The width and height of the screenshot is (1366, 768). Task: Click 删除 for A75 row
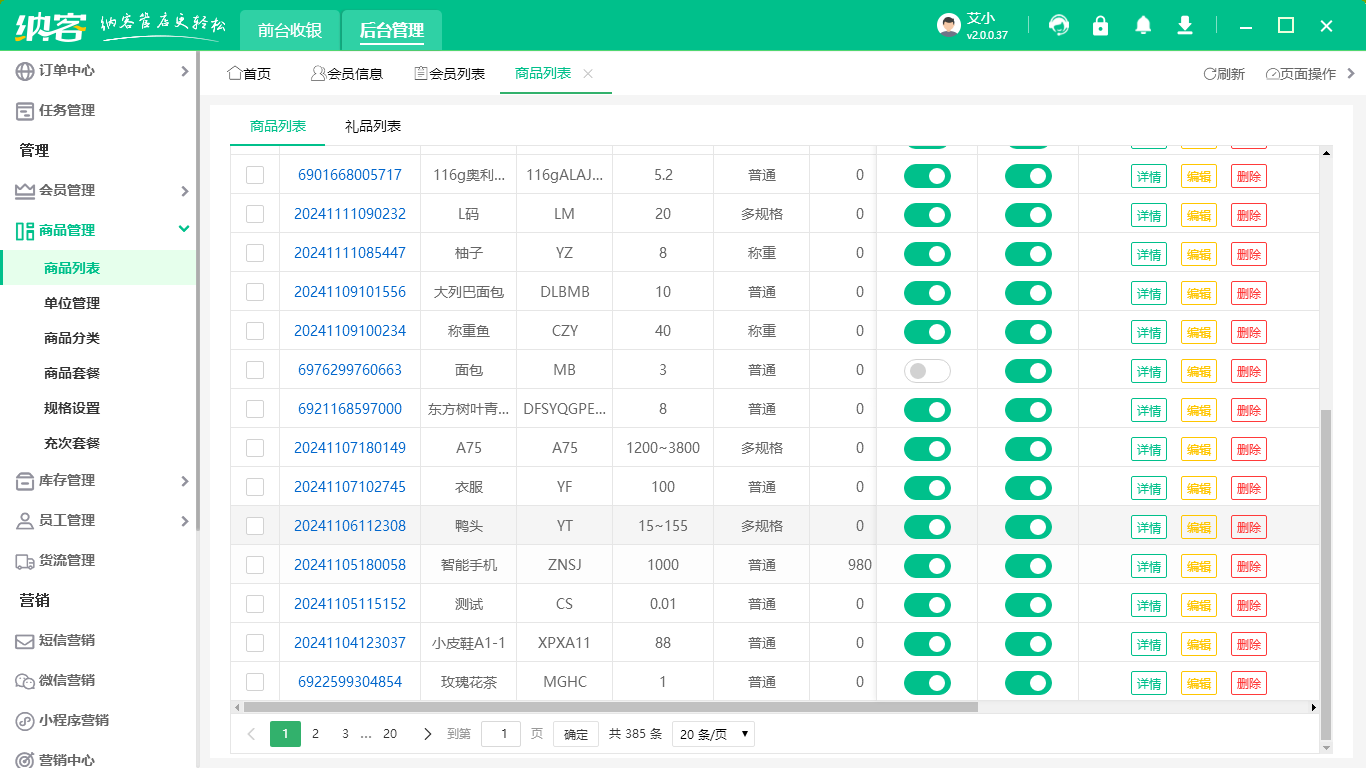click(1249, 449)
